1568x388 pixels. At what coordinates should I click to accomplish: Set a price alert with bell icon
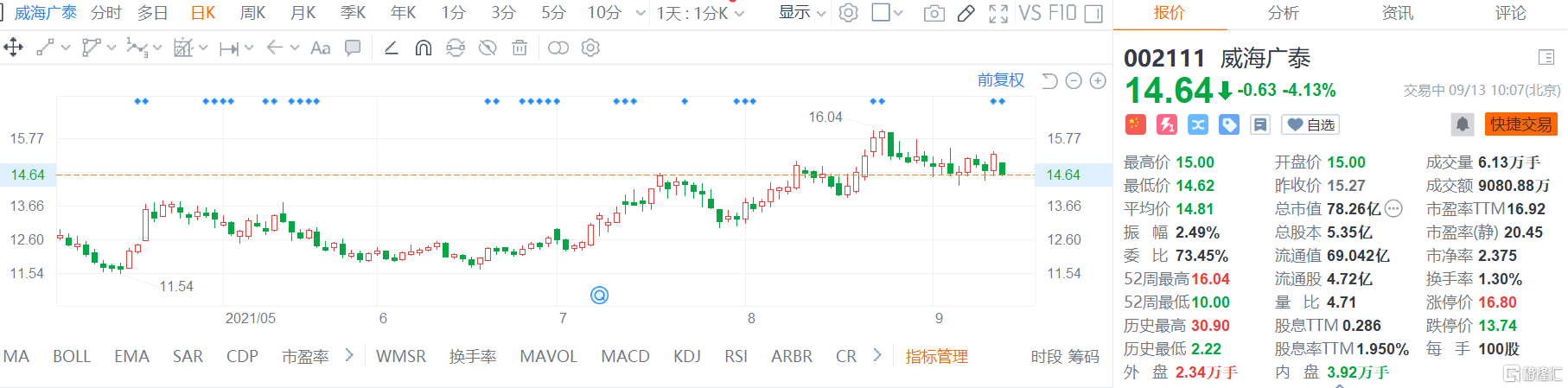[x=1463, y=124]
